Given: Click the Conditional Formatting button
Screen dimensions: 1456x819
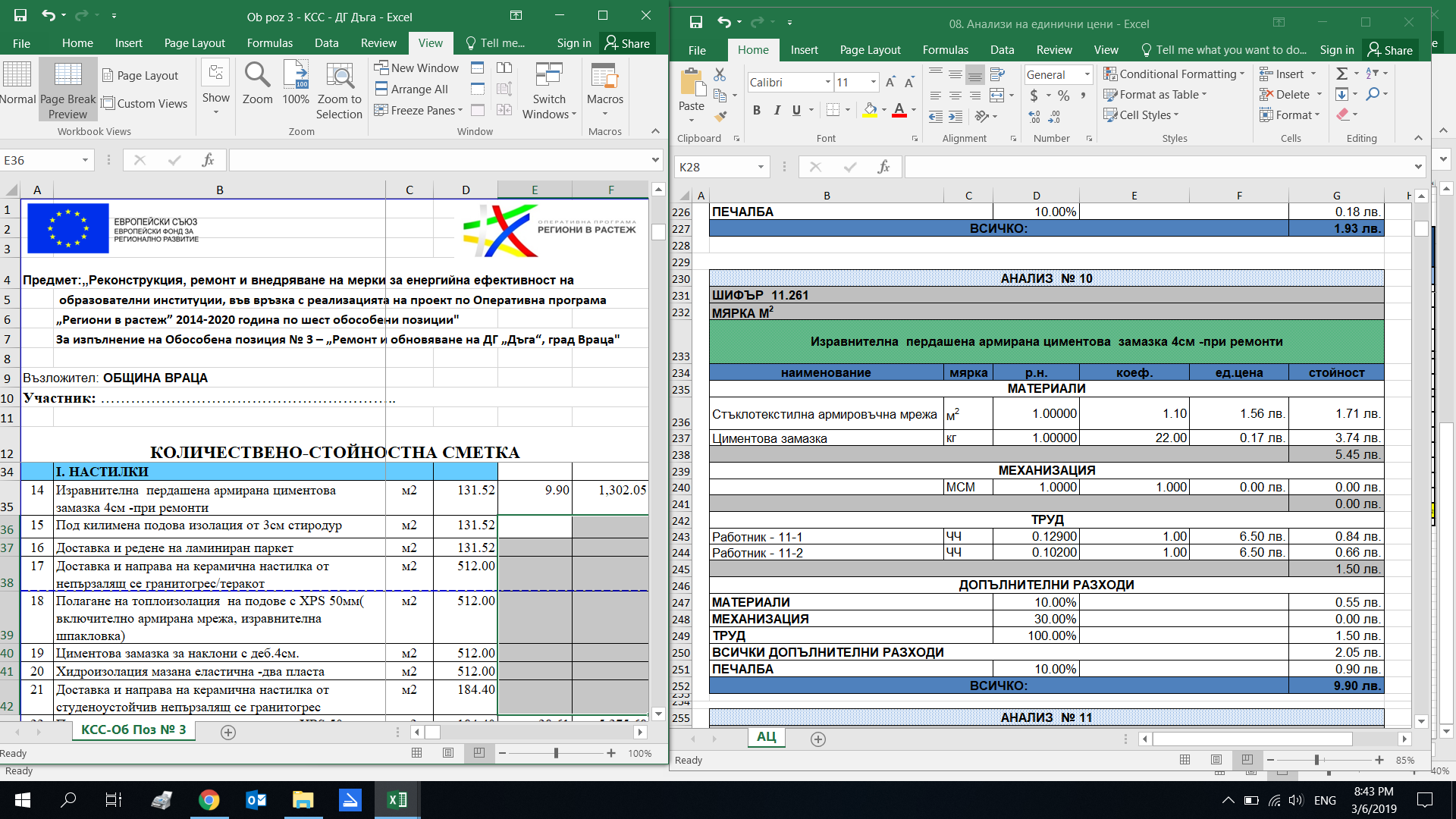Looking at the screenshot, I should tap(1174, 74).
